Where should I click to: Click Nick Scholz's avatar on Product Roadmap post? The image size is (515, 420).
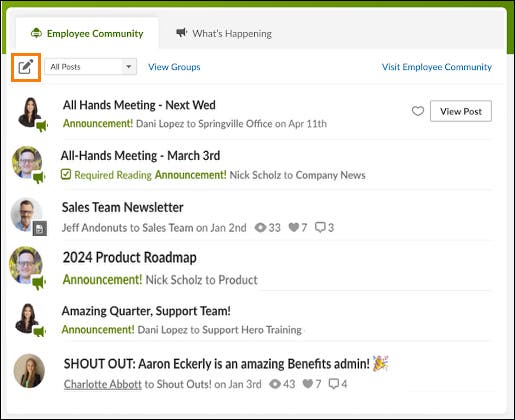tap(26, 265)
